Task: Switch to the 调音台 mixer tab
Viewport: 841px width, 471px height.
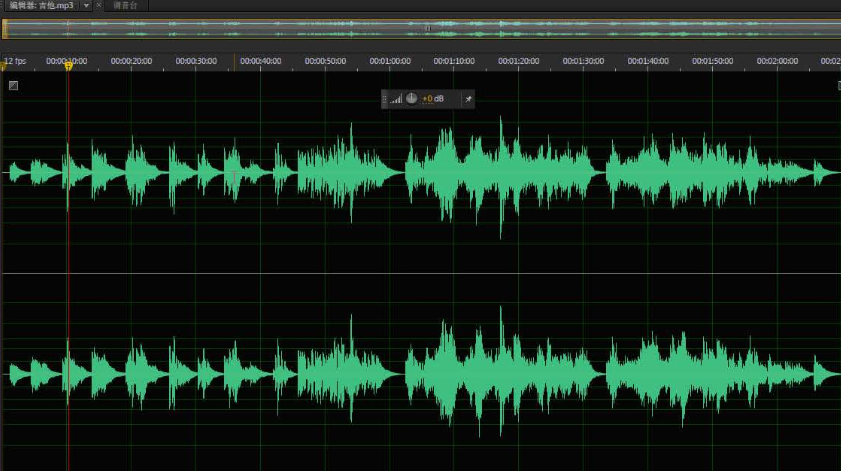Action: [x=125, y=5]
